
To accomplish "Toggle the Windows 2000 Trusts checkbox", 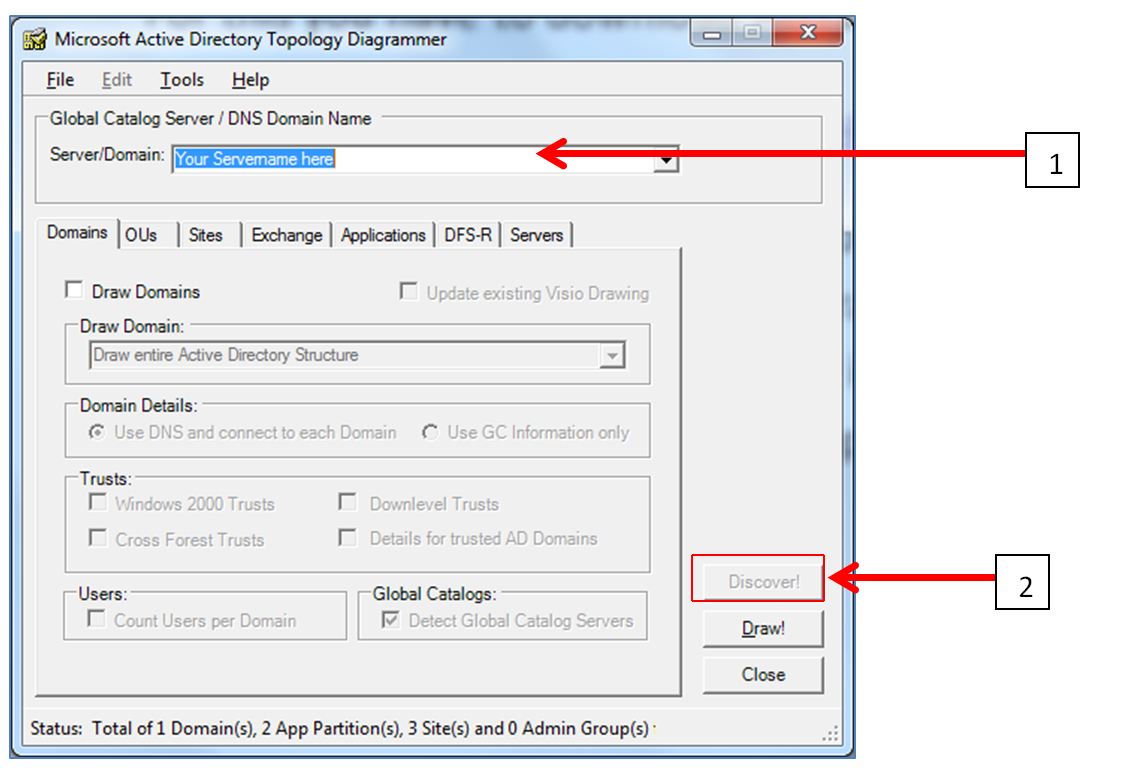I will point(97,502).
